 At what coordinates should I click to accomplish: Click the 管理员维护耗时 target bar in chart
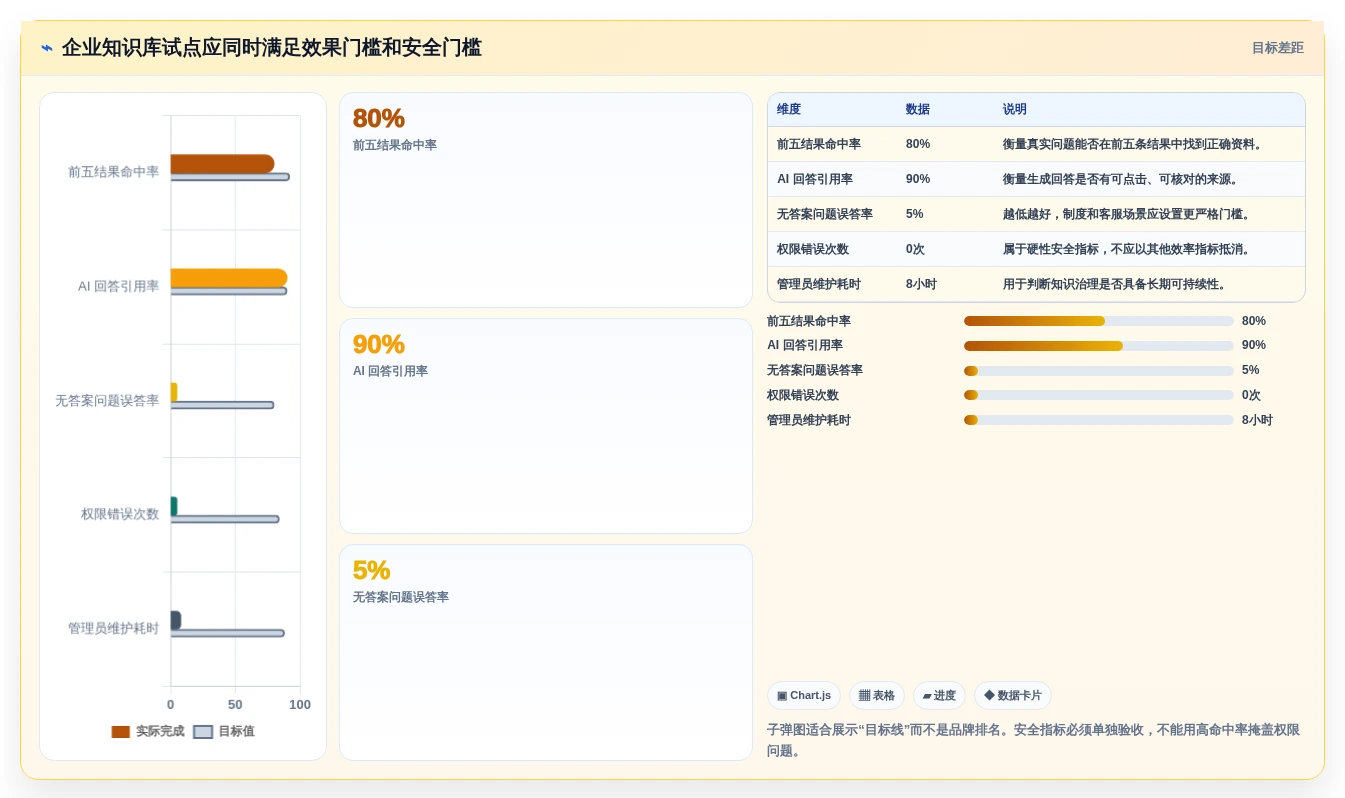[227, 633]
